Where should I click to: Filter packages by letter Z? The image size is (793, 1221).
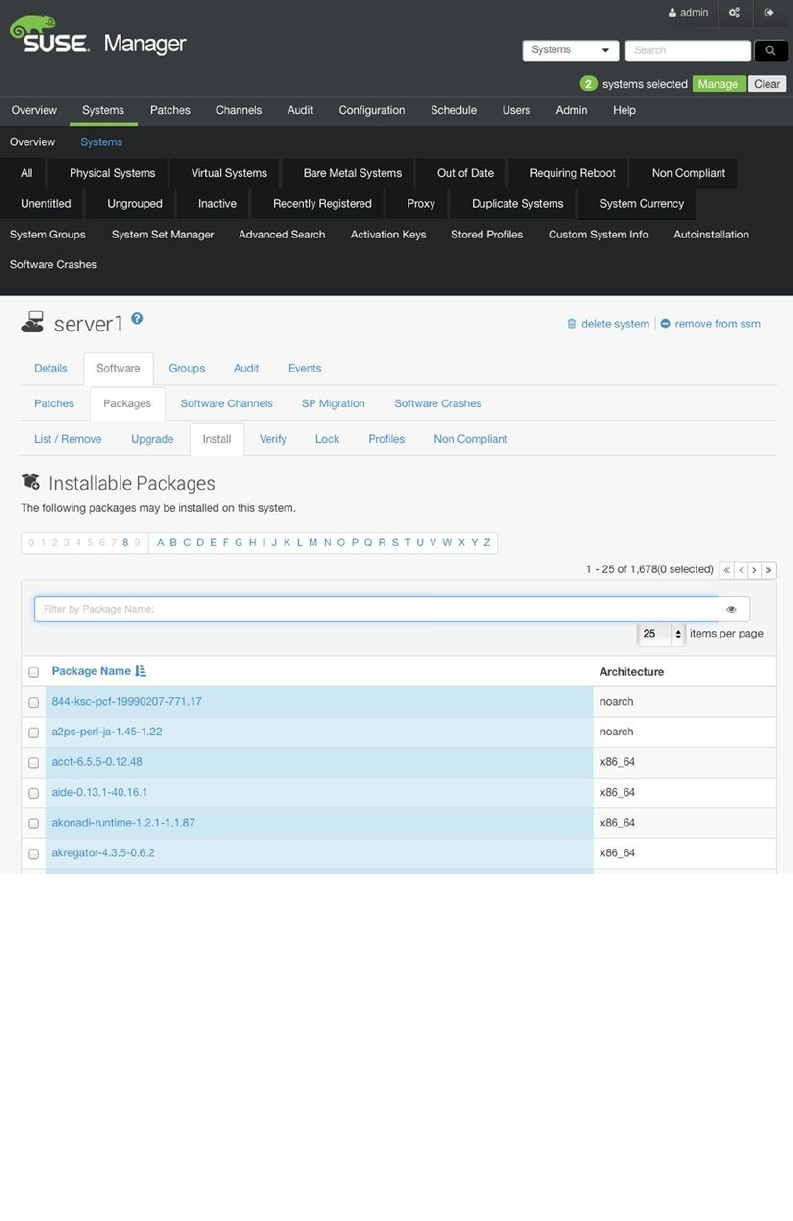click(487, 542)
